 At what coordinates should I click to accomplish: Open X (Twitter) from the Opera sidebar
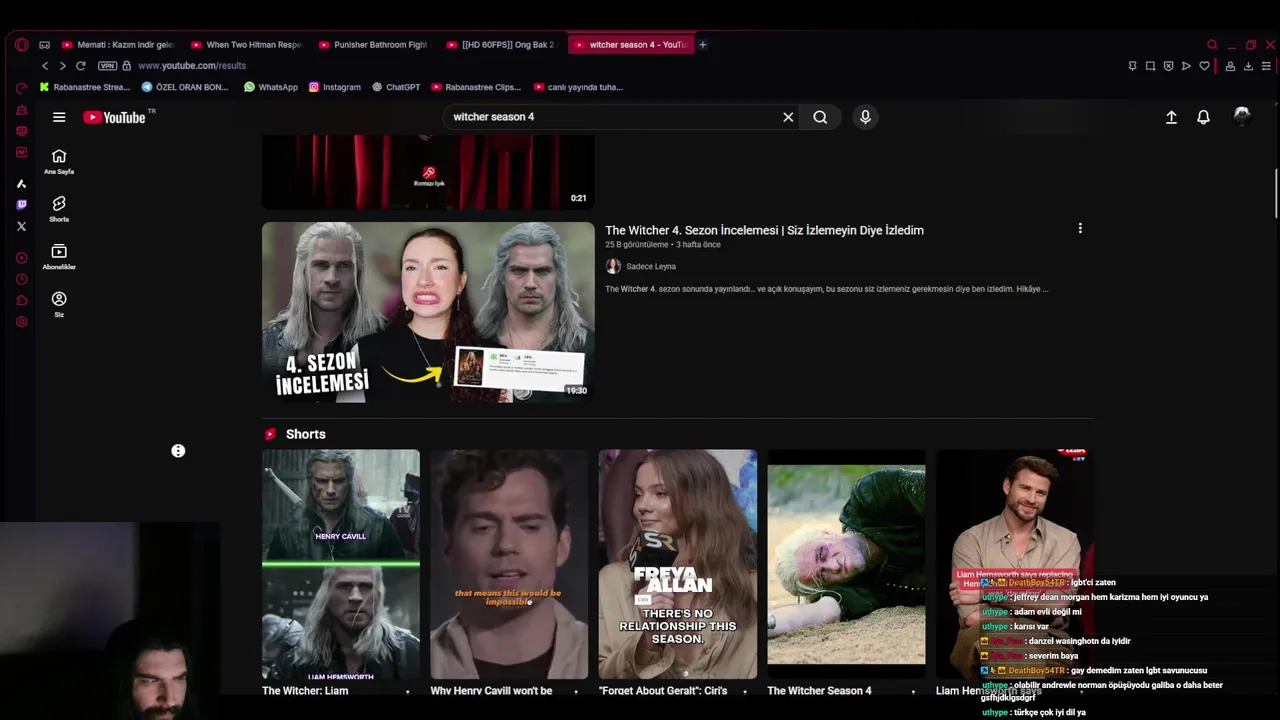coord(22,226)
